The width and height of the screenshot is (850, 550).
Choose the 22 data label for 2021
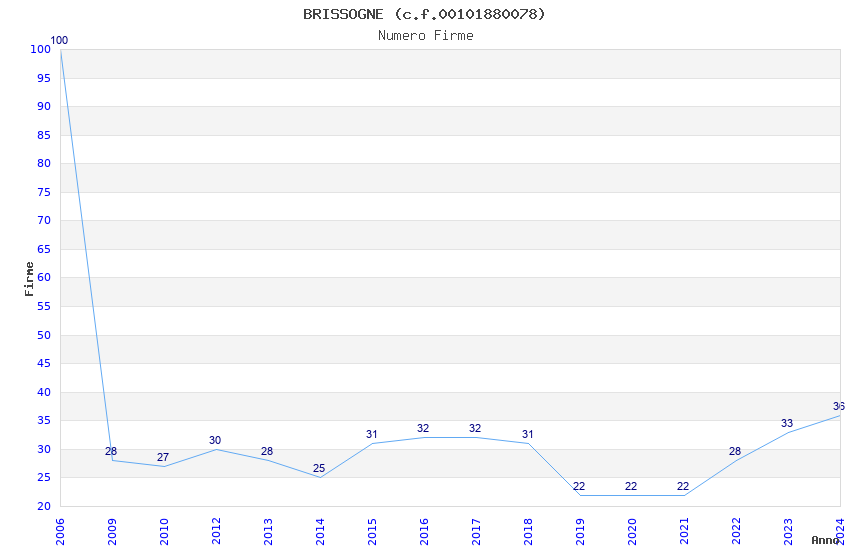(x=682, y=486)
